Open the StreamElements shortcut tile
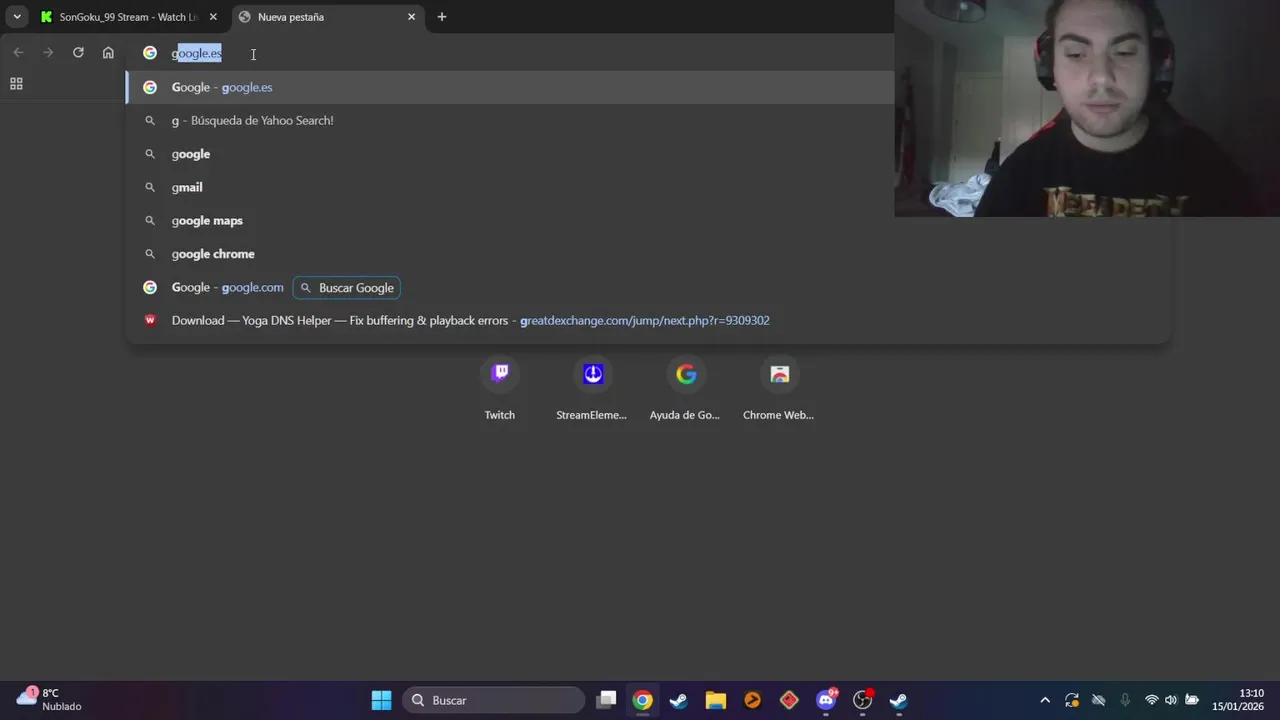Image resolution: width=1280 pixels, height=720 pixels. click(592, 389)
